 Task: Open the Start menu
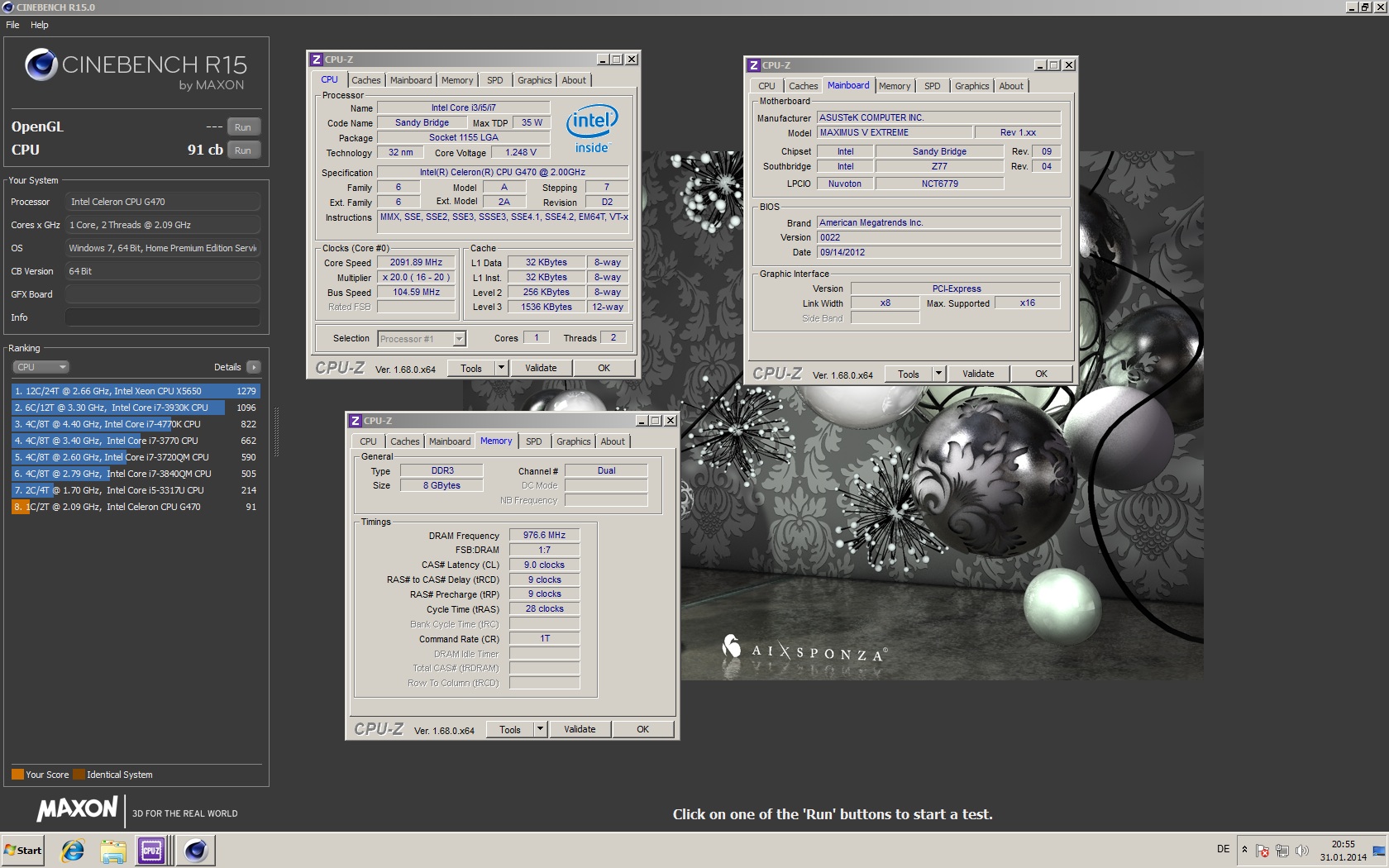point(23,851)
